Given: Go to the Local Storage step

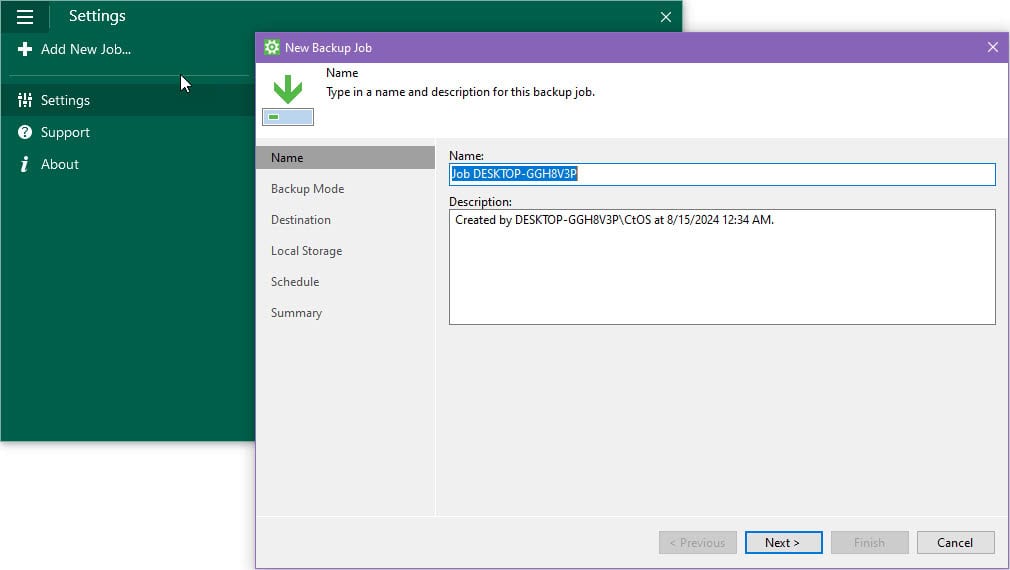Looking at the screenshot, I should pyautogui.click(x=307, y=251).
